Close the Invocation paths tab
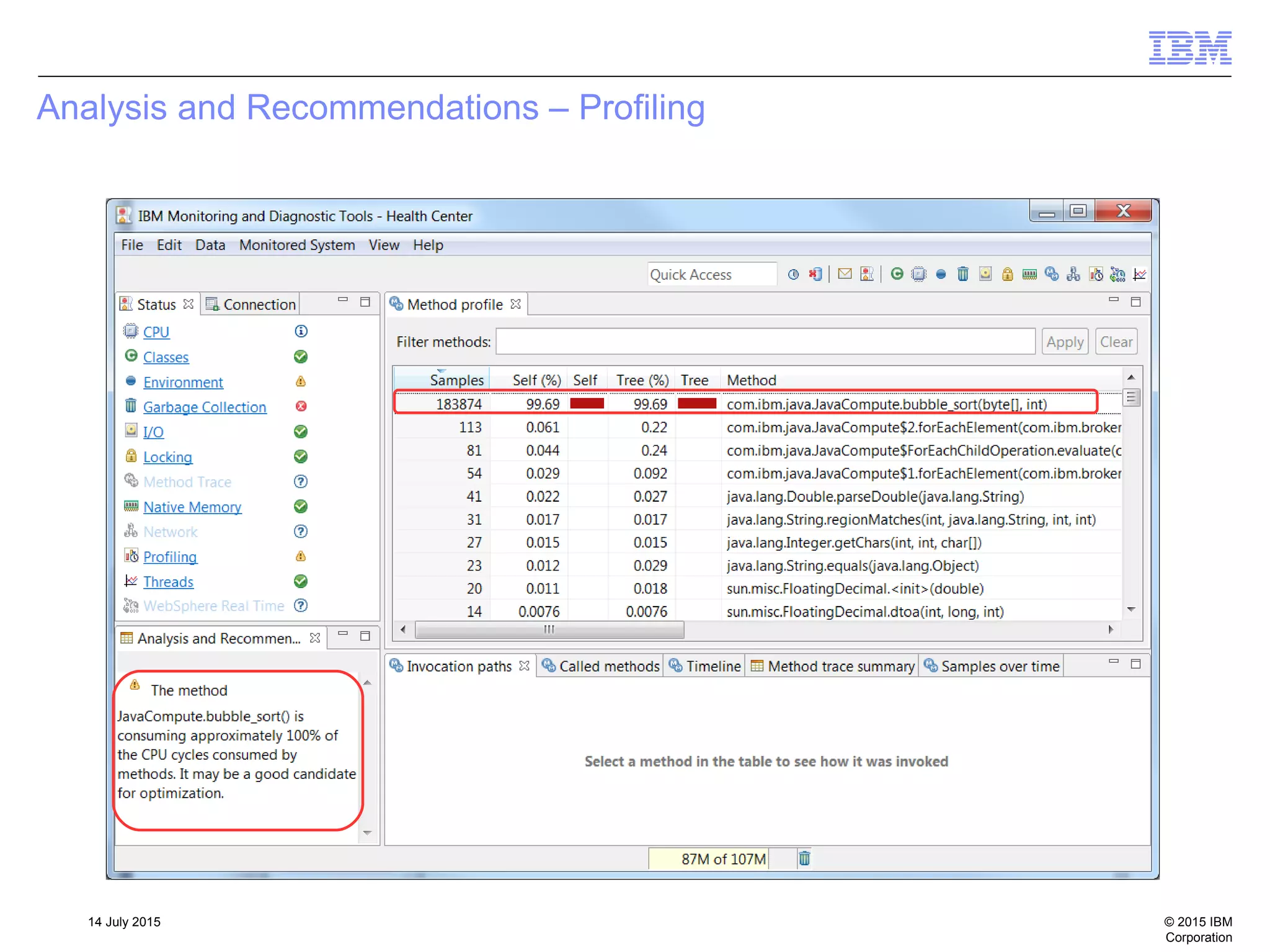 524,665
